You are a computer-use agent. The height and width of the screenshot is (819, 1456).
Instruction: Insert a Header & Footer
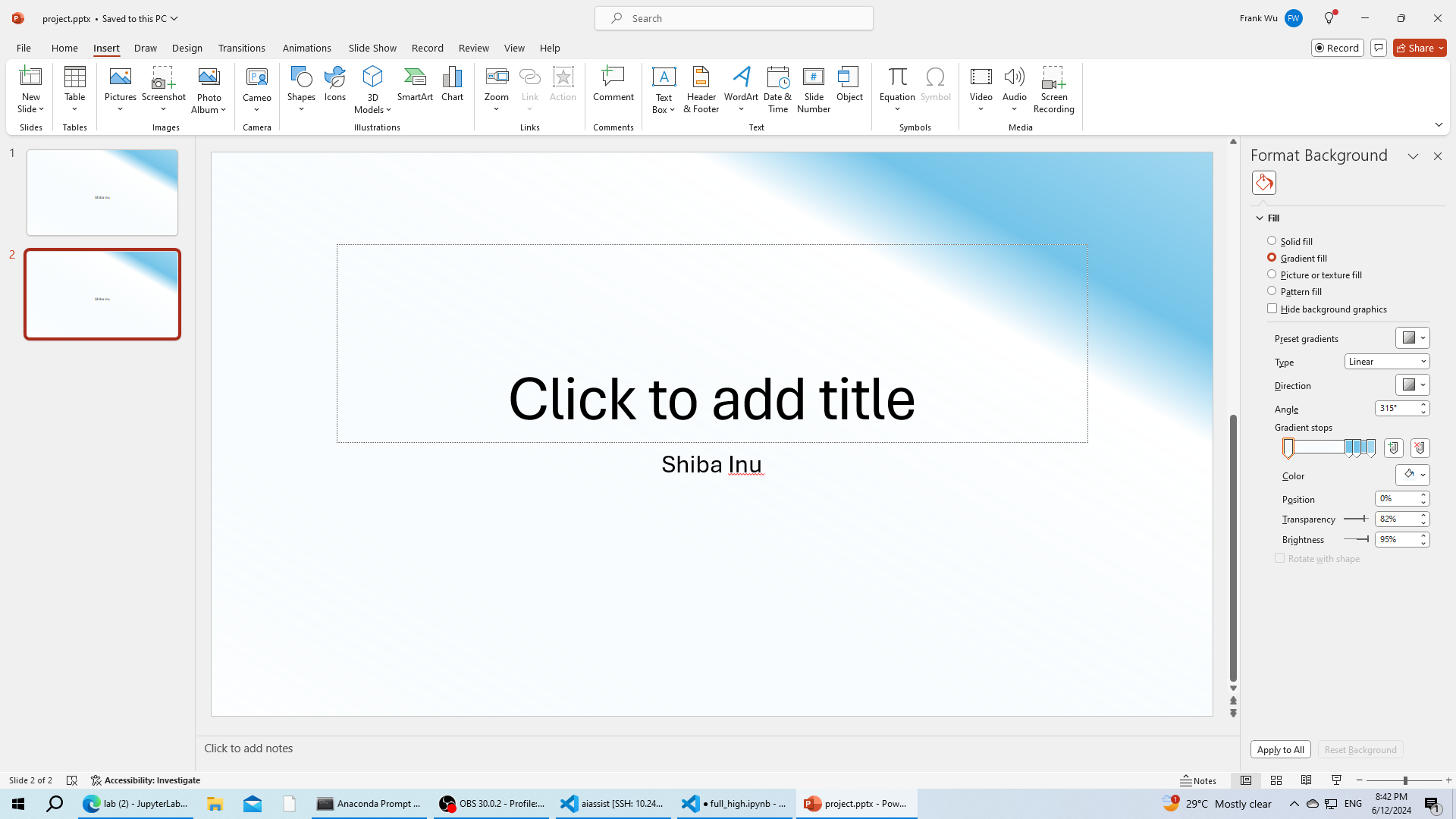point(701,89)
